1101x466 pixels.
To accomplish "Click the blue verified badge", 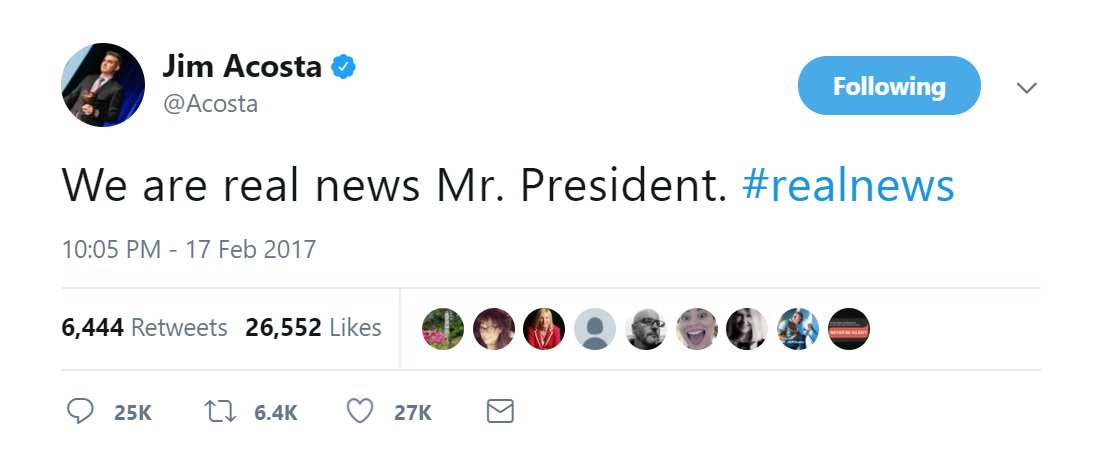I will [x=345, y=68].
